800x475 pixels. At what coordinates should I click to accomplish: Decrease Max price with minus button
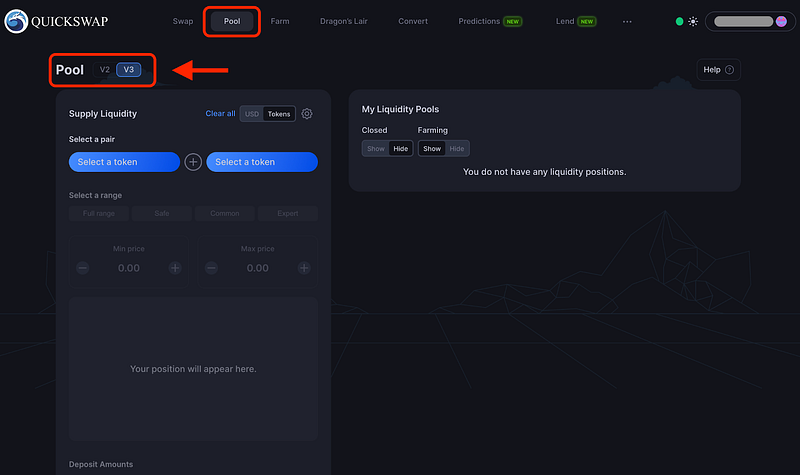pyautogui.click(x=212, y=268)
